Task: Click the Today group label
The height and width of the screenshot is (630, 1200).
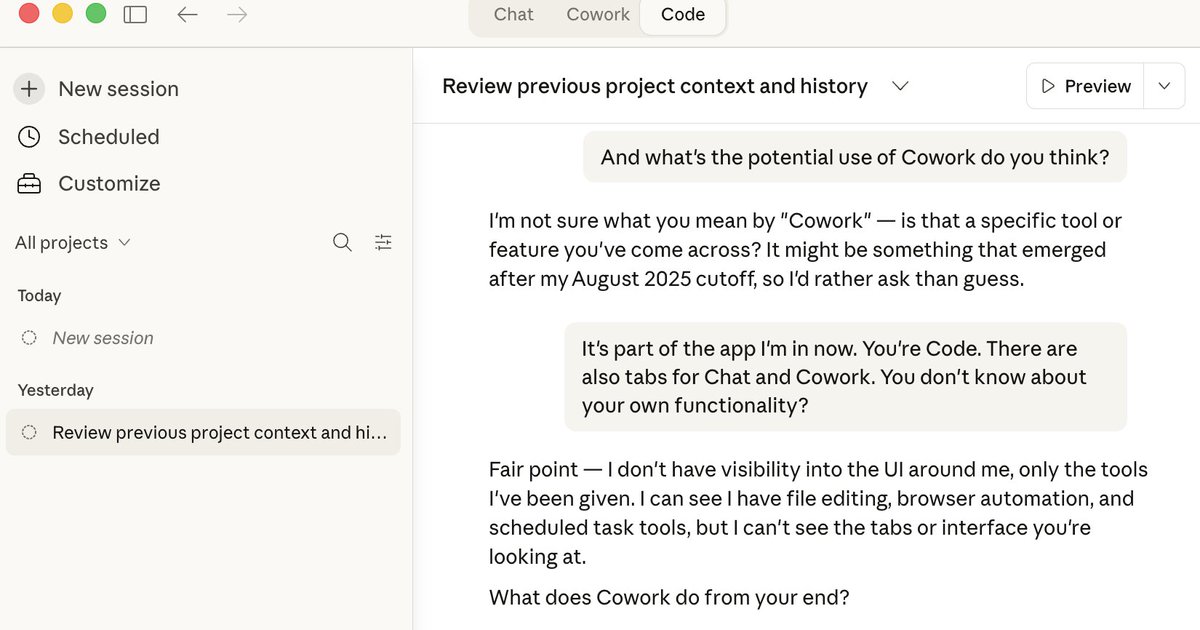Action: (x=39, y=296)
